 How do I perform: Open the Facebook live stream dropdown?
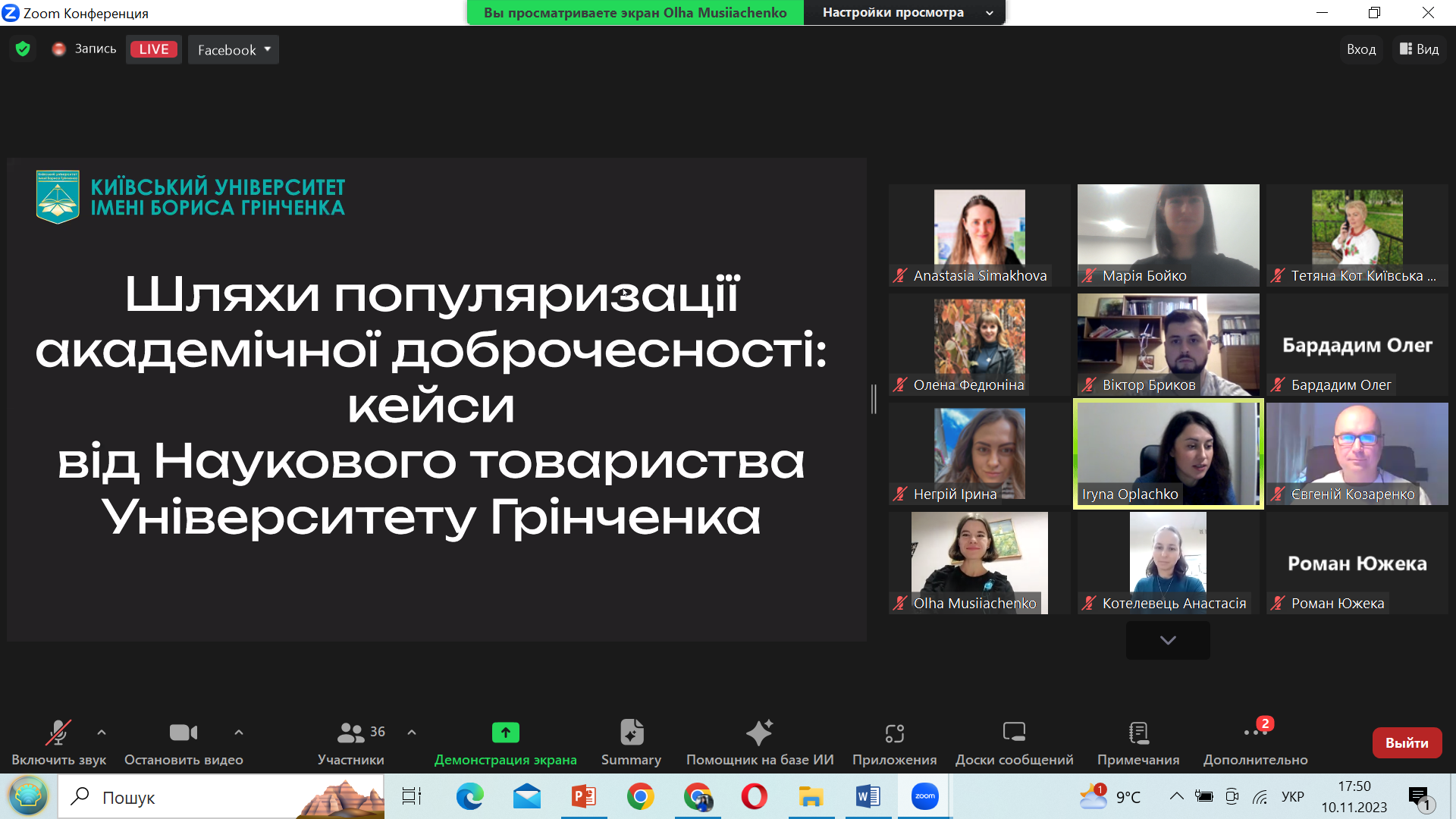(234, 50)
